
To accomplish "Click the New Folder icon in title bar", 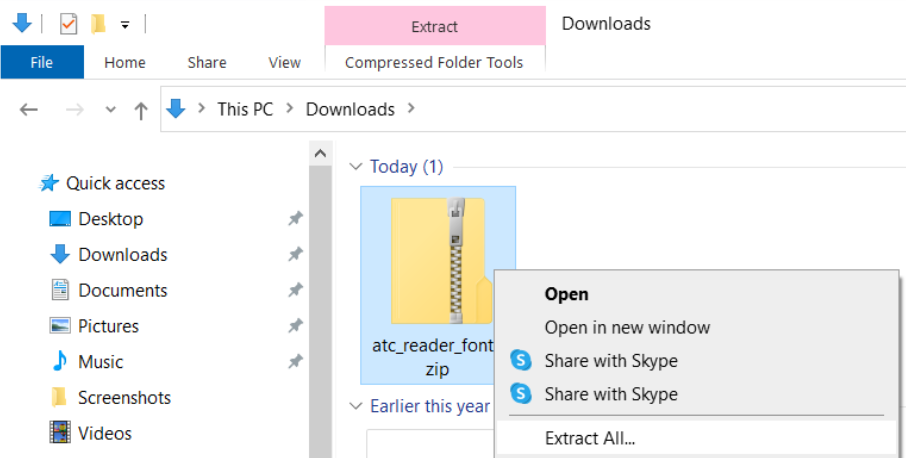I will click(98, 23).
